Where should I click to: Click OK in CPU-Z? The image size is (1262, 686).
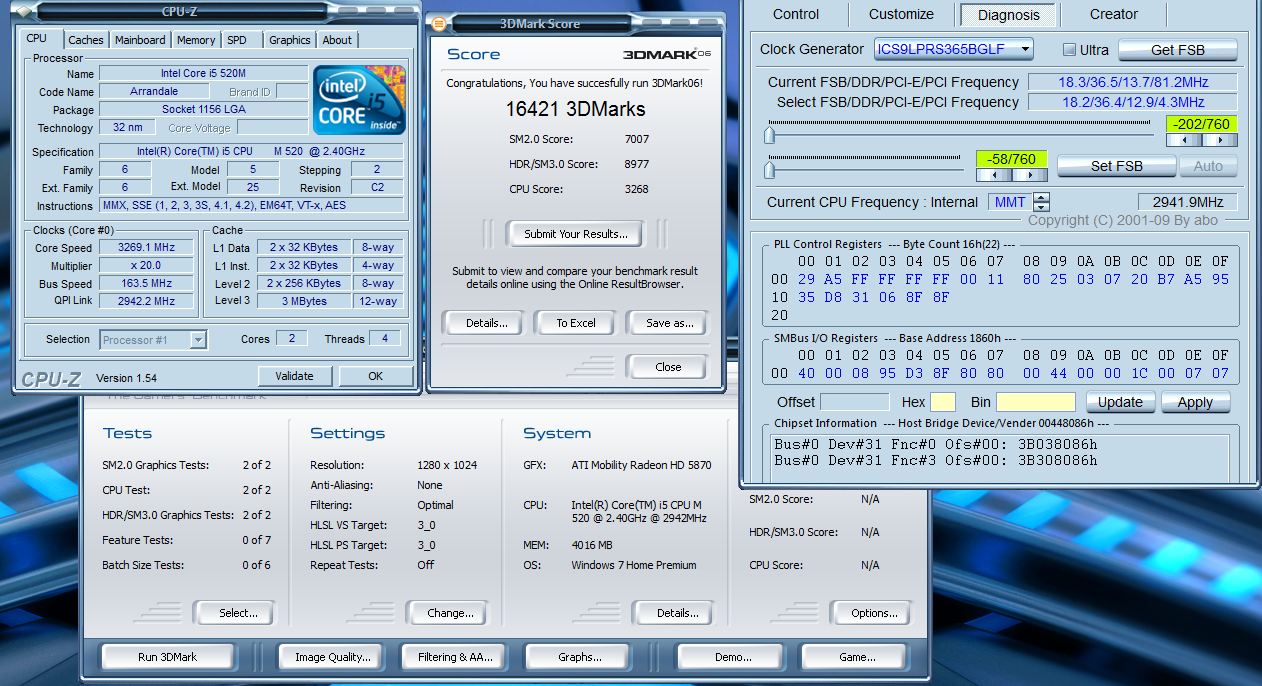click(x=375, y=376)
